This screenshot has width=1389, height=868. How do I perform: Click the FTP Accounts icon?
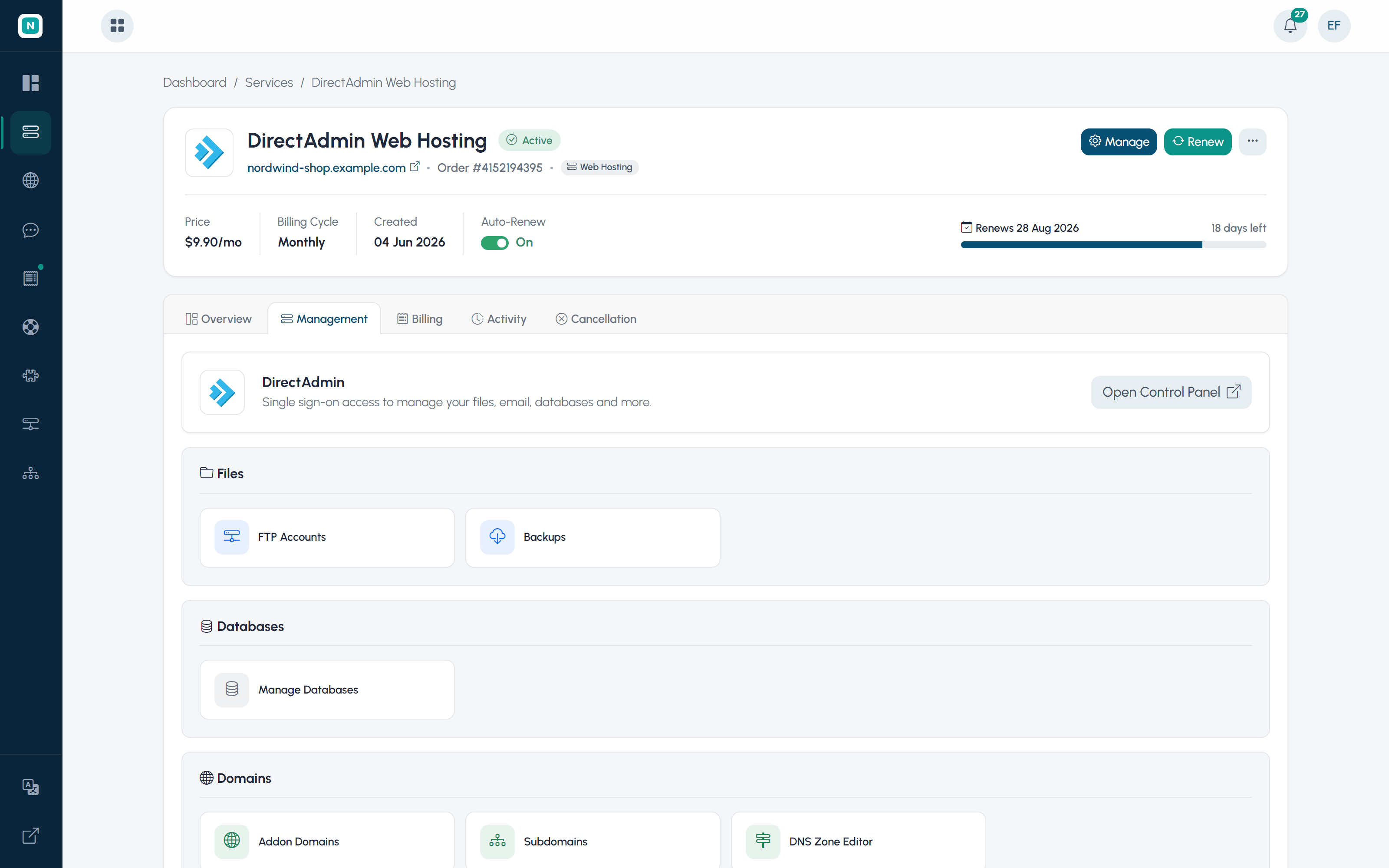coord(231,537)
